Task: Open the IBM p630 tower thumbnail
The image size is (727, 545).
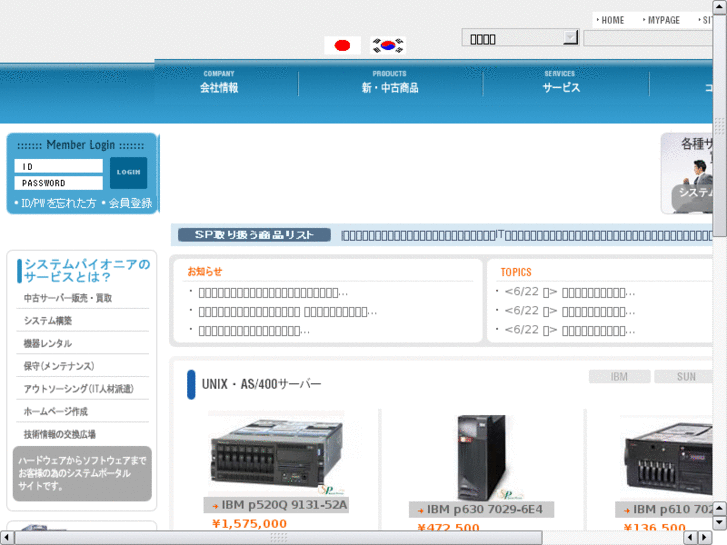Action: coord(482,457)
